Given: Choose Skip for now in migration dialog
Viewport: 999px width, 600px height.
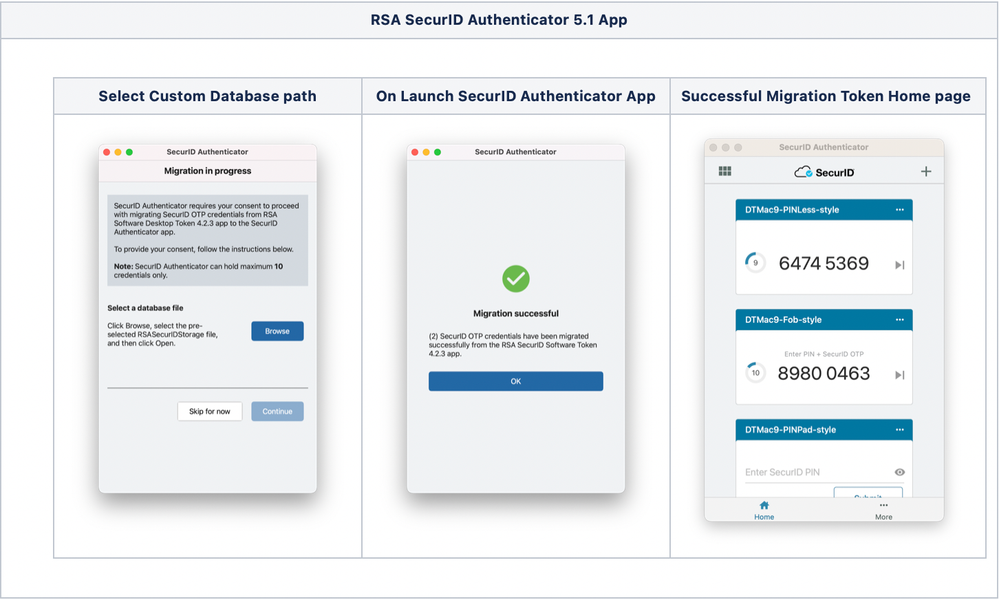Looking at the screenshot, I should [210, 411].
